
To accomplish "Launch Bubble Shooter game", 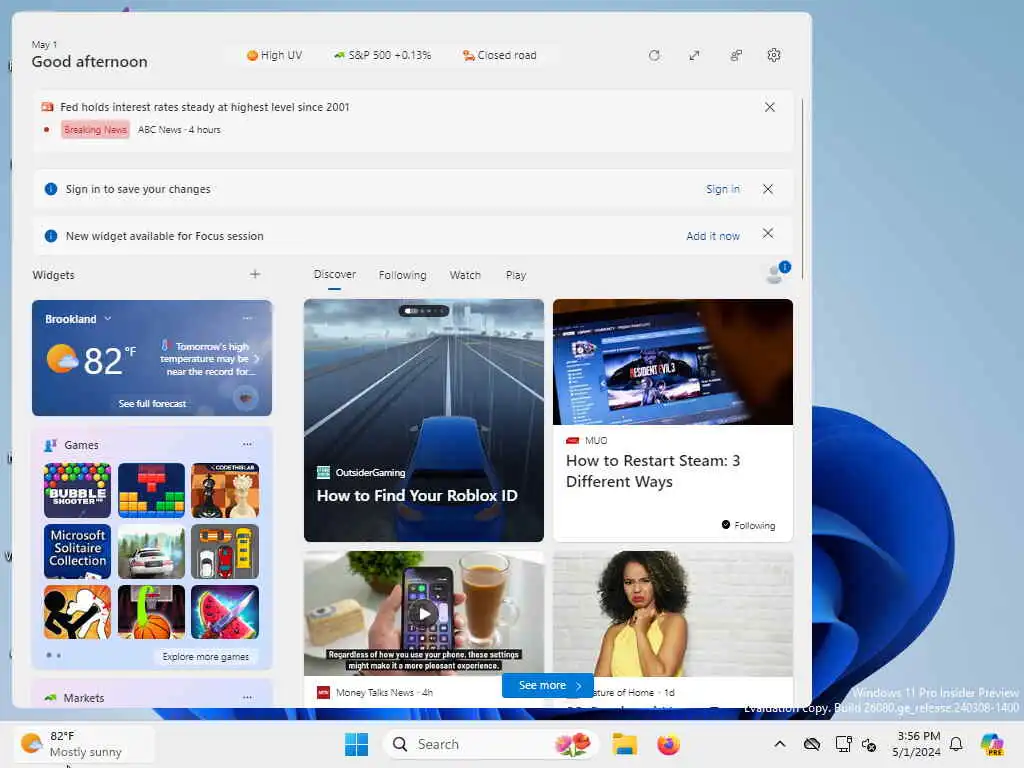I will 77,490.
